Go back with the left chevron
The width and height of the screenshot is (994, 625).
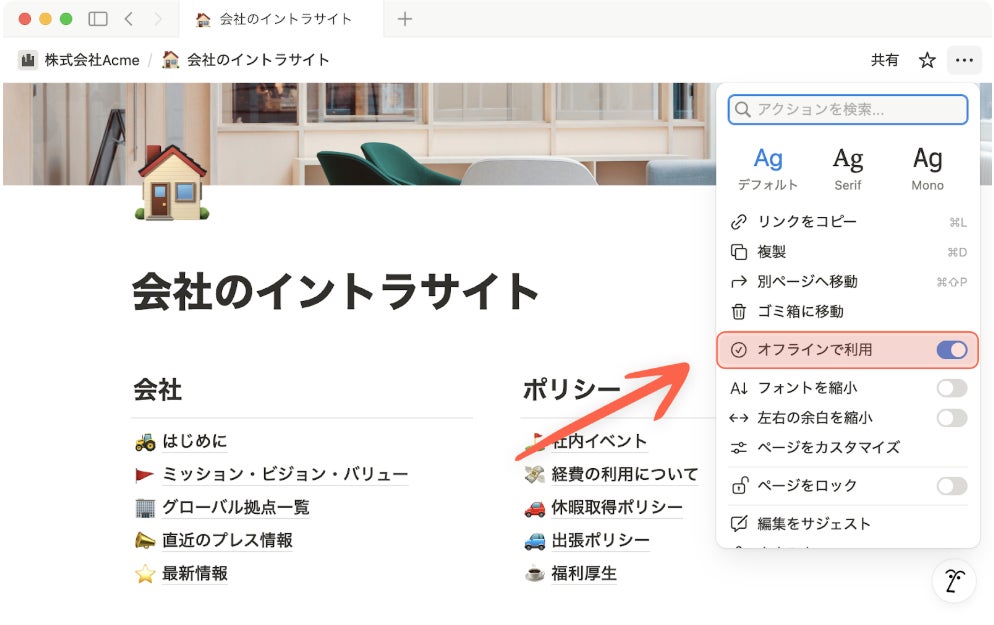pyautogui.click(x=129, y=19)
